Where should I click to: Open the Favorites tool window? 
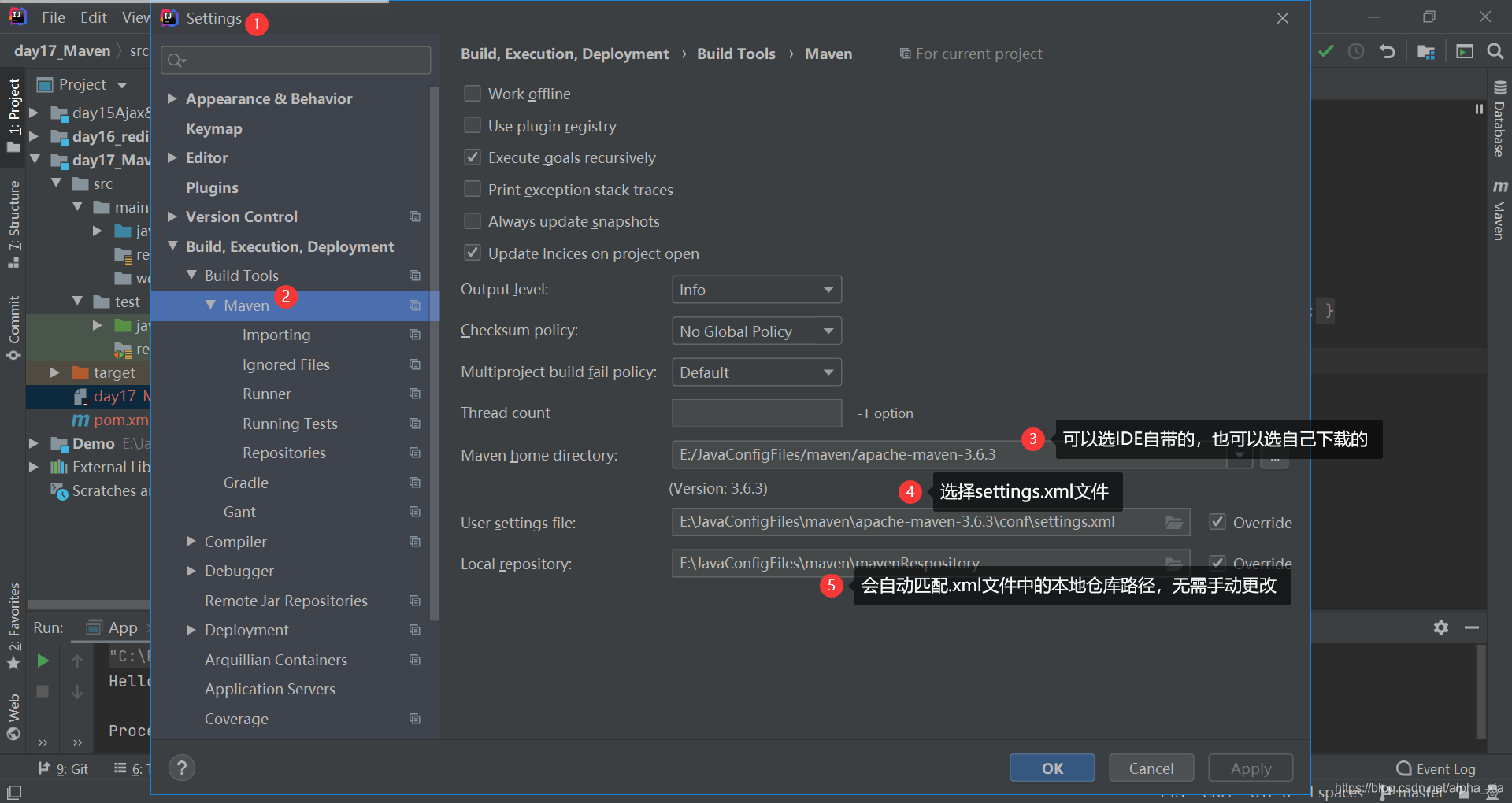pyautogui.click(x=13, y=626)
